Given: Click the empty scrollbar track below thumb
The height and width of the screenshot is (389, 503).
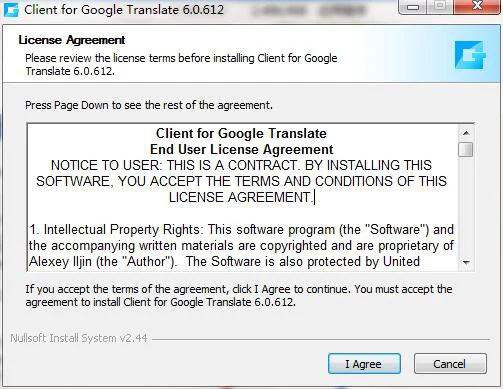Looking at the screenshot, I should [466, 205].
